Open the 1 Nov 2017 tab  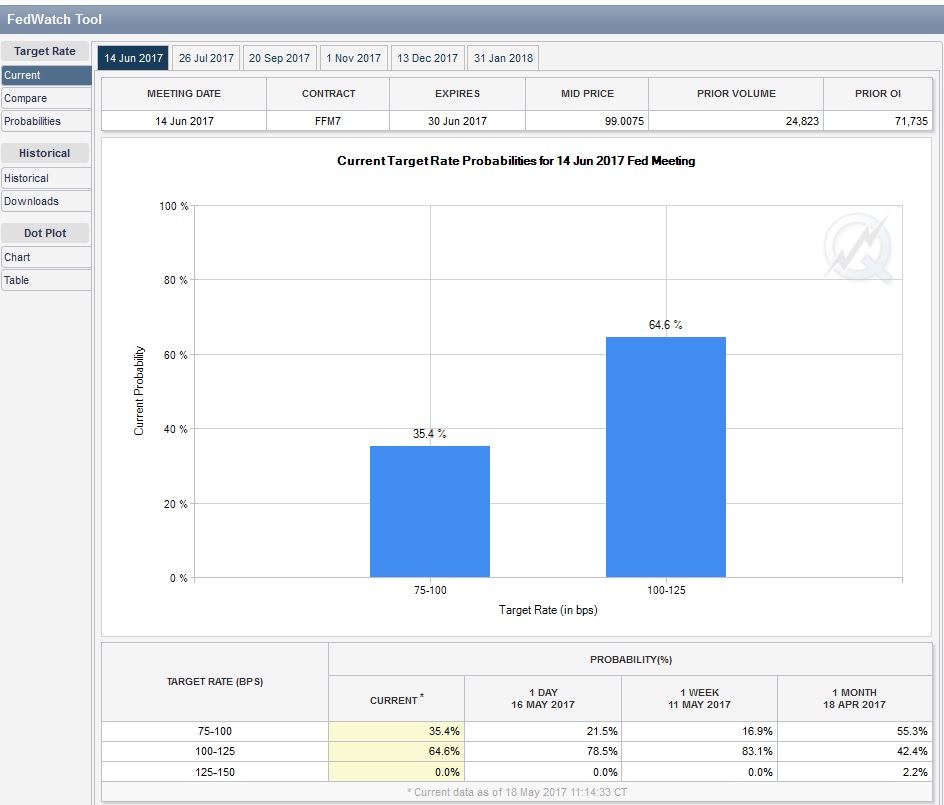353,58
